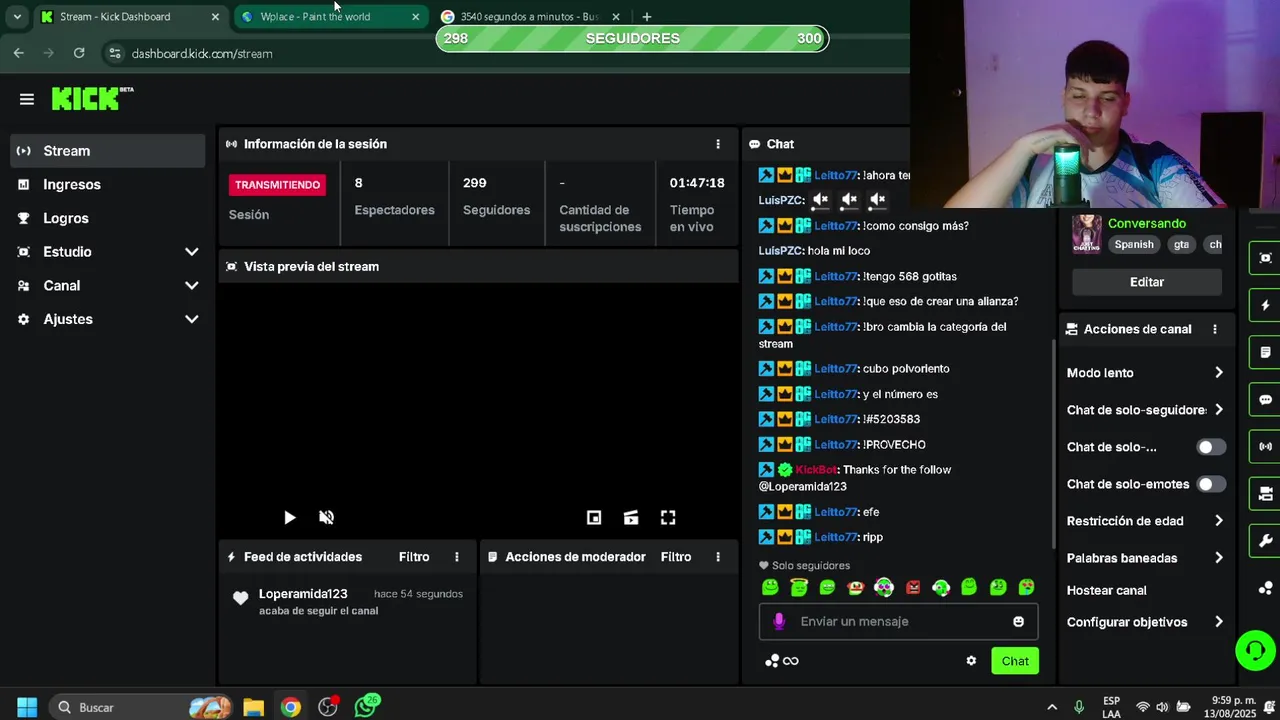Click the taskbar Buscar search box

[x=140, y=707]
